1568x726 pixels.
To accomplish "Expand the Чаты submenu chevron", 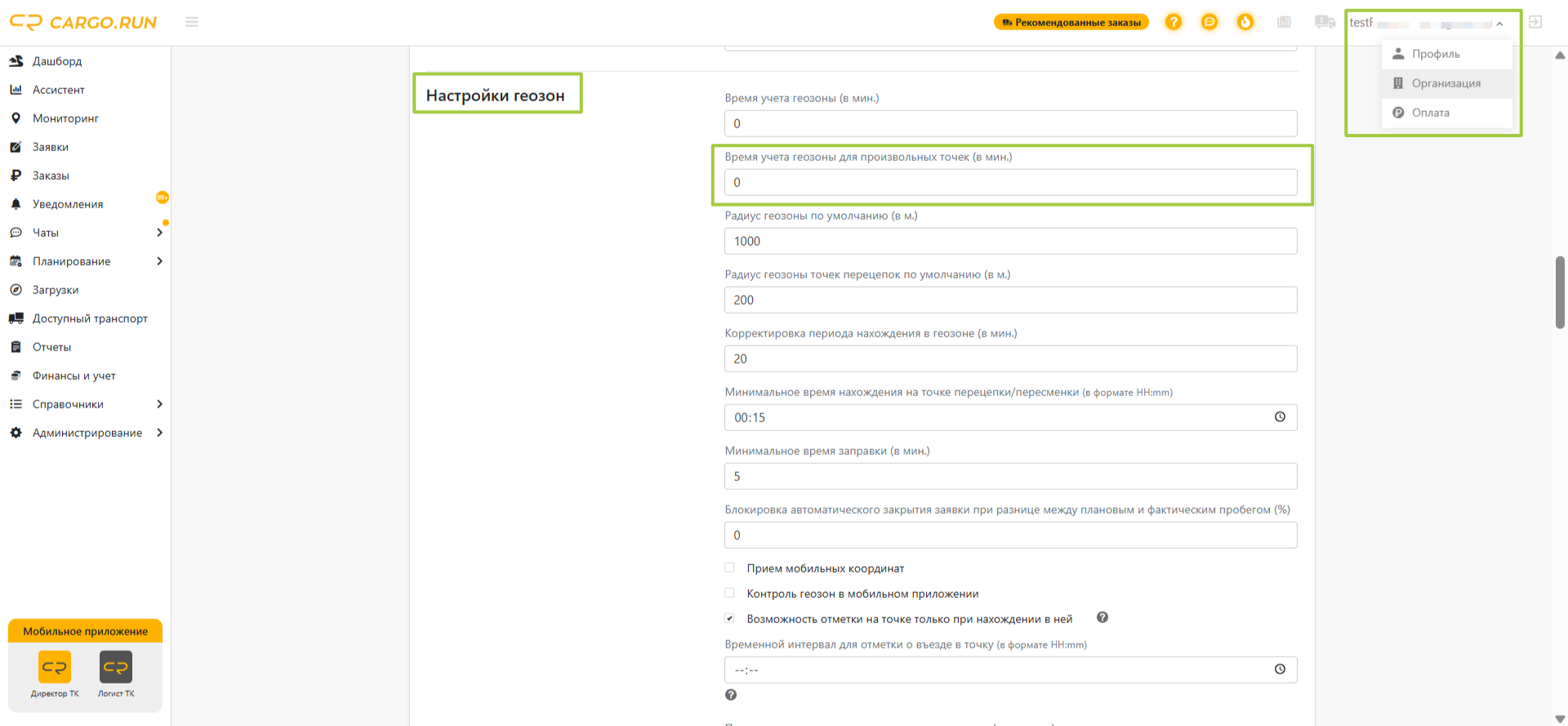I will (159, 233).
